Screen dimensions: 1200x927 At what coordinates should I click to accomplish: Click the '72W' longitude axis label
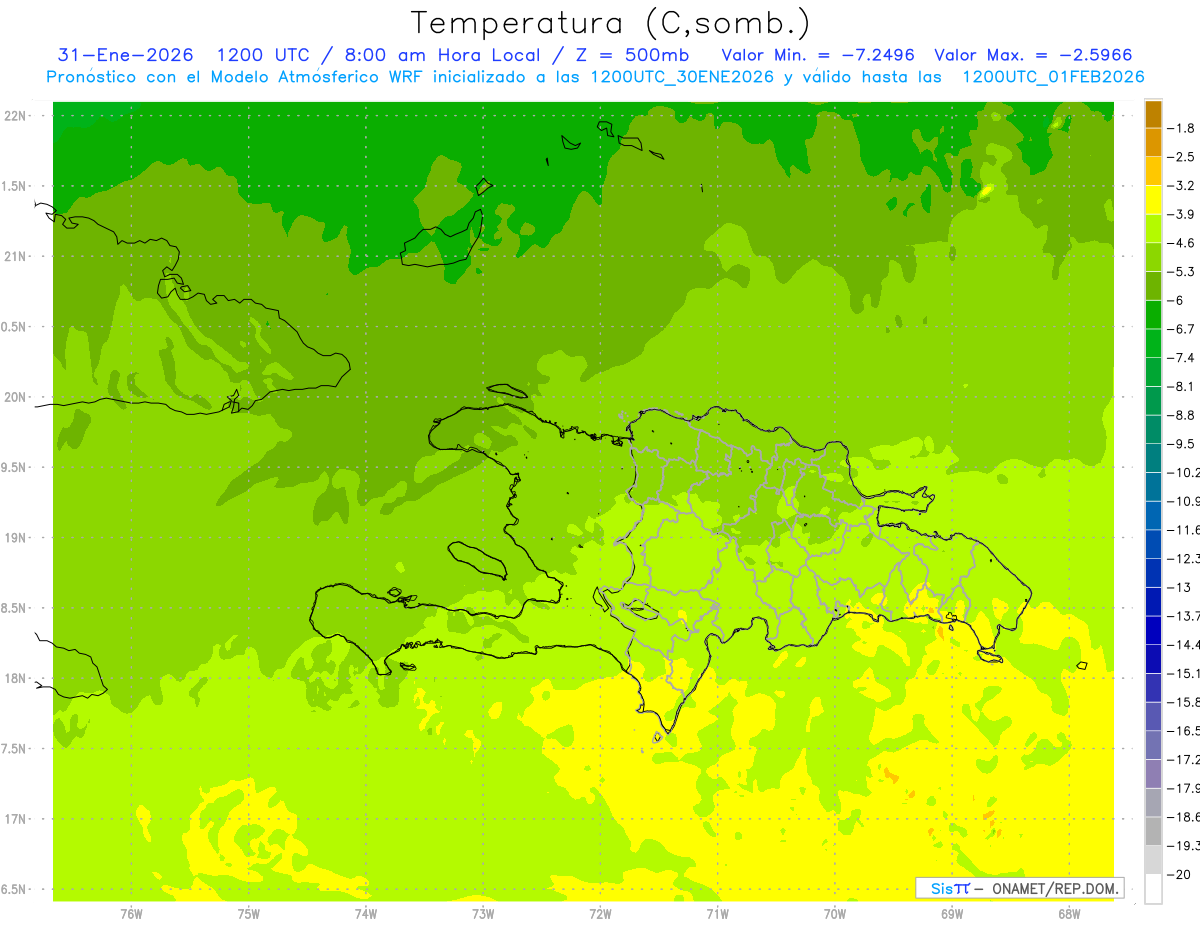600,913
